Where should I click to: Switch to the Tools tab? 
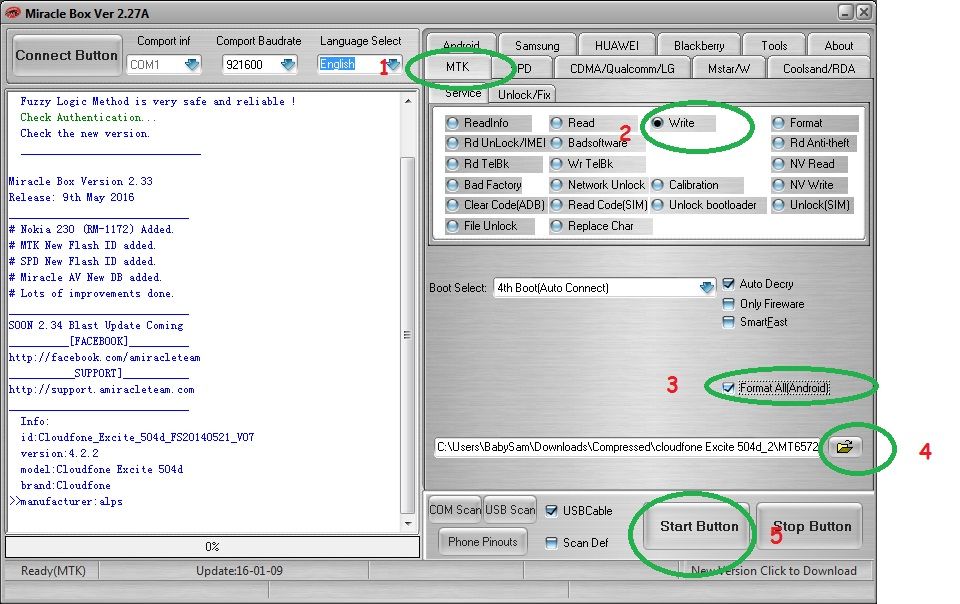point(774,46)
